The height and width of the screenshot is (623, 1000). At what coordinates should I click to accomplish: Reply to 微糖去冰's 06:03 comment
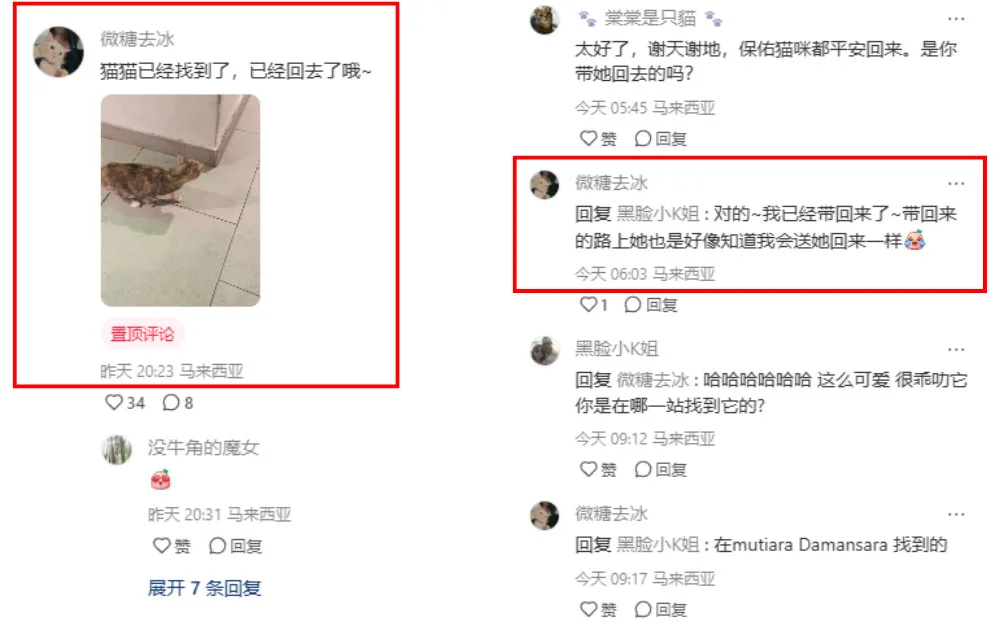[651, 305]
